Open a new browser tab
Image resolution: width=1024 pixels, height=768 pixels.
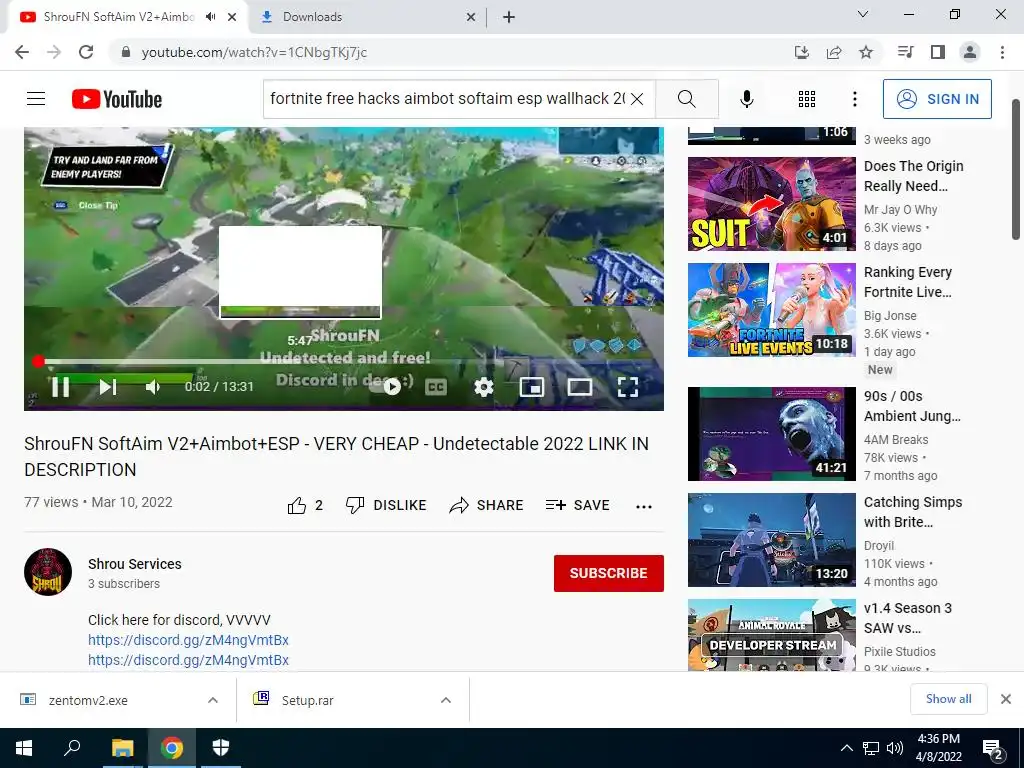tap(509, 18)
